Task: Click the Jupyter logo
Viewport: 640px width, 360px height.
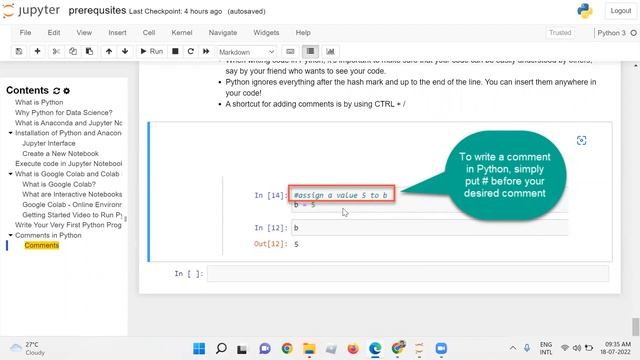Action: click(x=32, y=11)
